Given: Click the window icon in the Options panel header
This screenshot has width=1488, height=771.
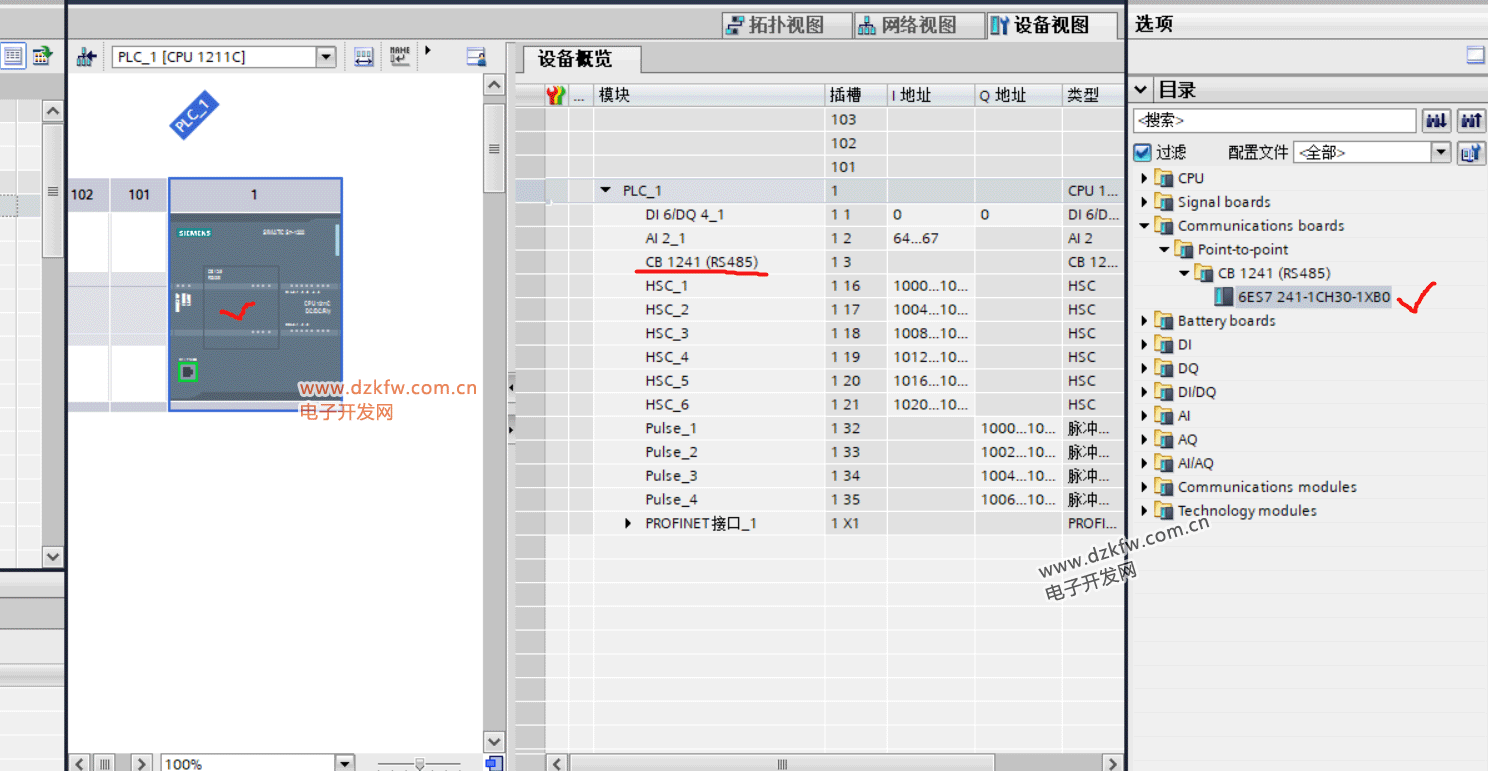Looking at the screenshot, I should click(x=1475, y=55).
